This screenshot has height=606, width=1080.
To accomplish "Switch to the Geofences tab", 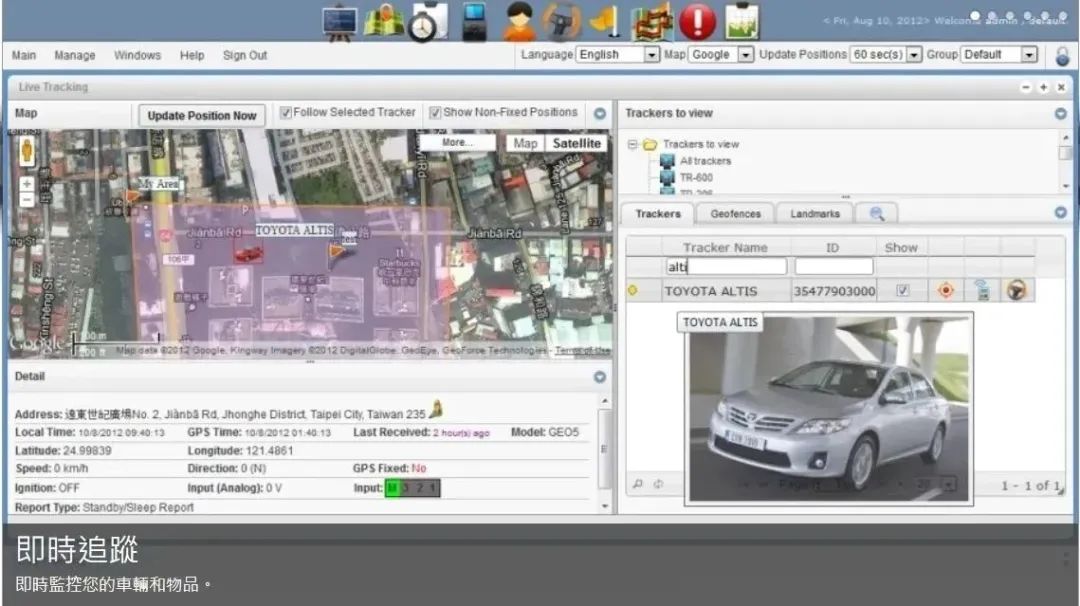I will (x=735, y=213).
